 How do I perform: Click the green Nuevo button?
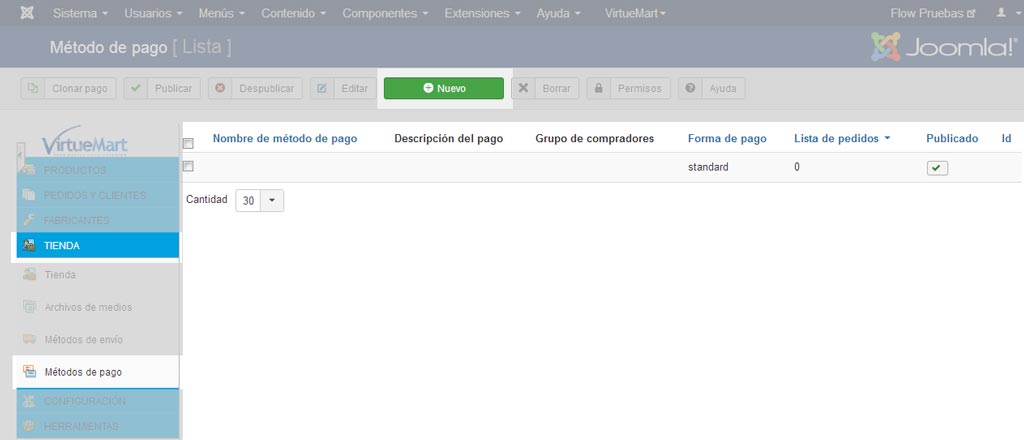(444, 88)
